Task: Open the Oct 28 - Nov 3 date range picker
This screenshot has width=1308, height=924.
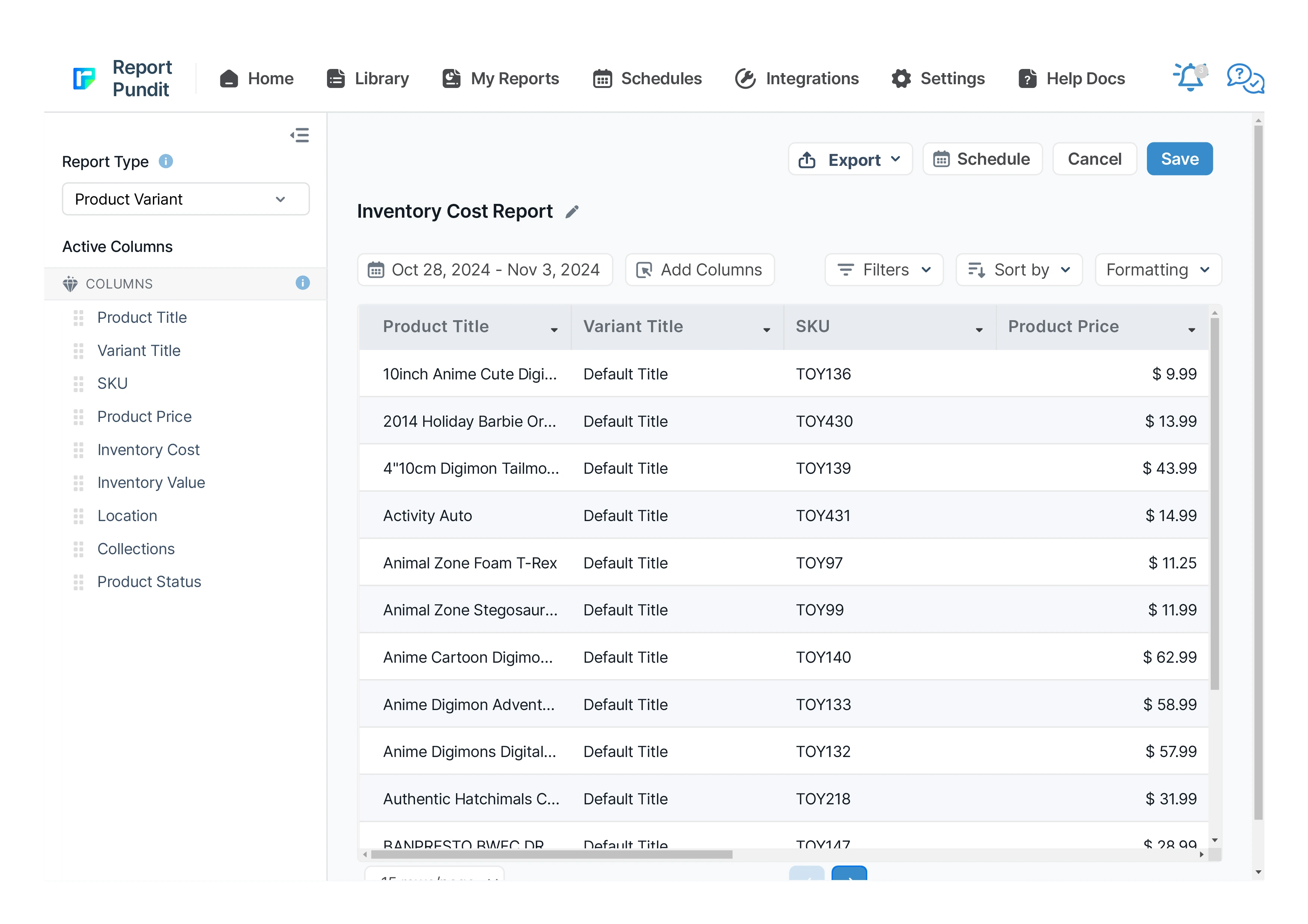Action: pos(485,270)
